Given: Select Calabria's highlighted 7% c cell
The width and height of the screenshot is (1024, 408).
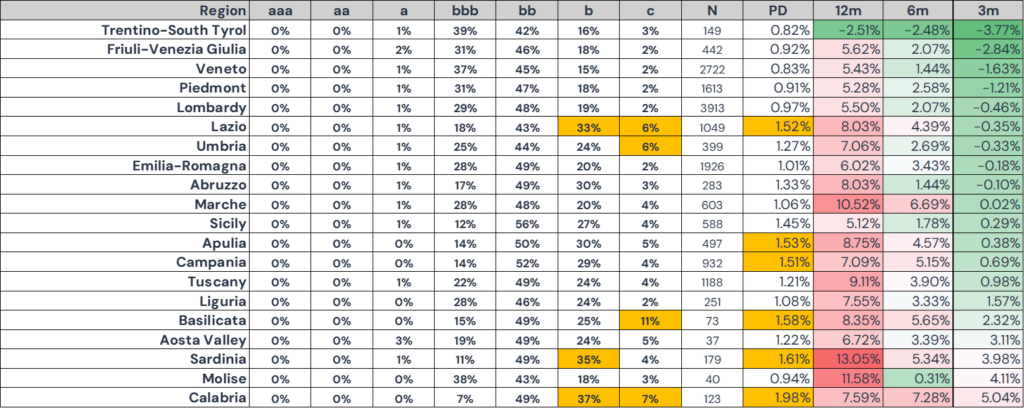Looking at the screenshot, I should (650, 398).
